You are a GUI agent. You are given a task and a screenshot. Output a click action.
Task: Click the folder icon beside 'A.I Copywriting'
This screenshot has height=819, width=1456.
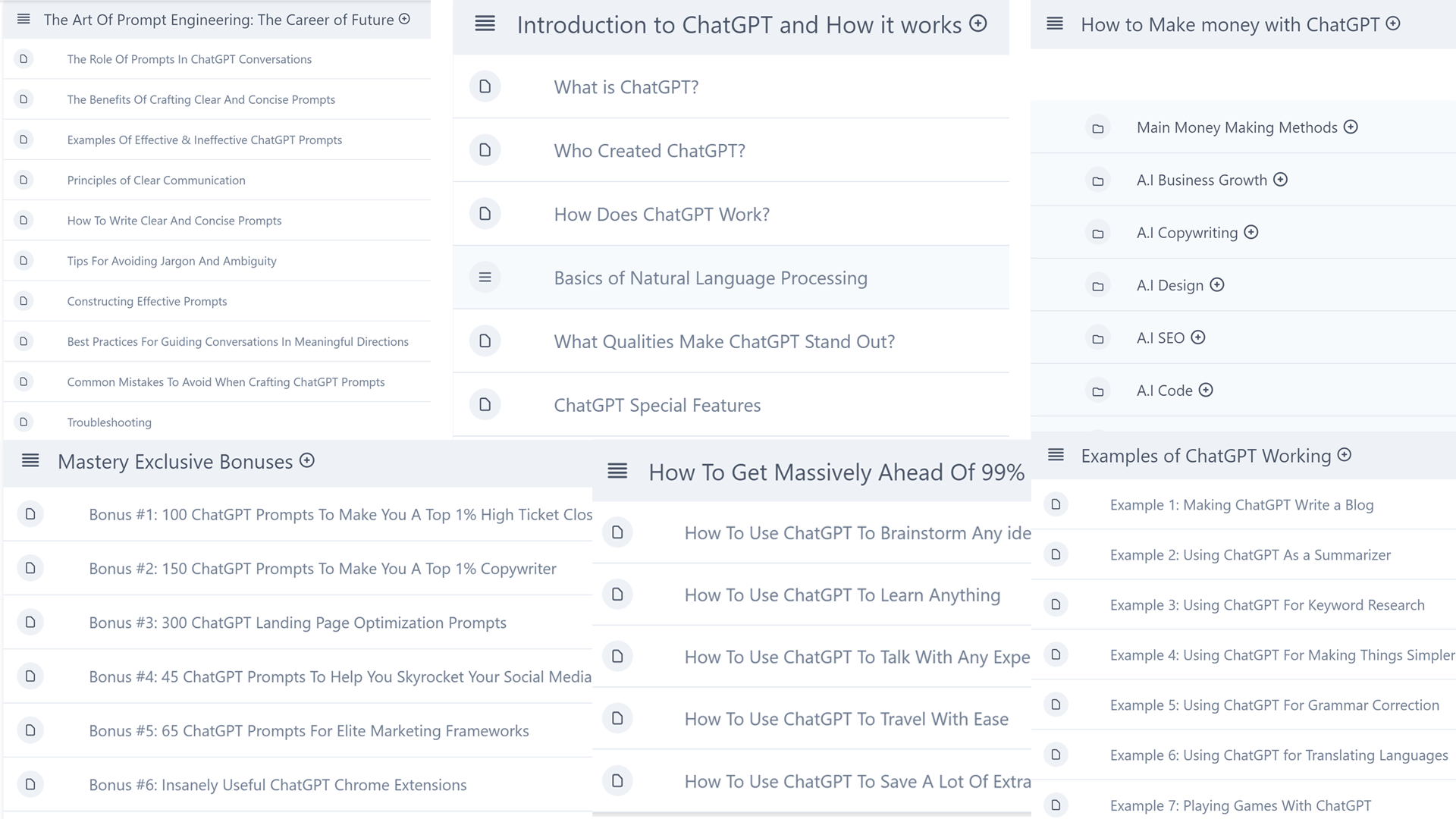(1097, 234)
